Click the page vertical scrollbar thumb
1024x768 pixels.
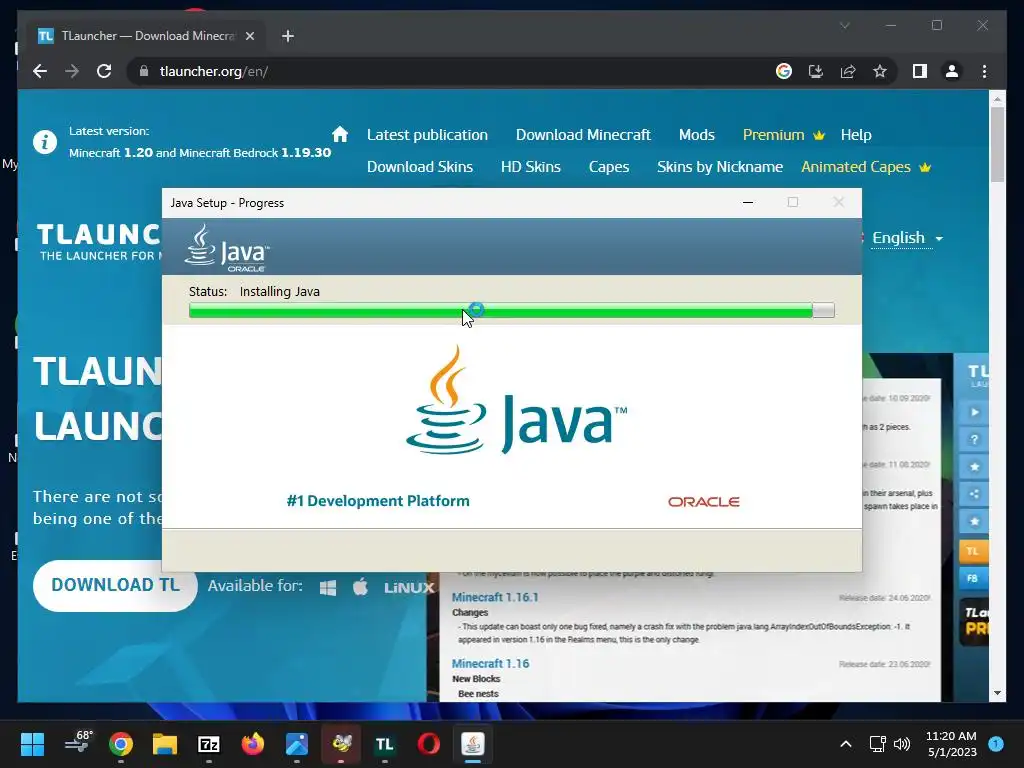click(x=997, y=144)
